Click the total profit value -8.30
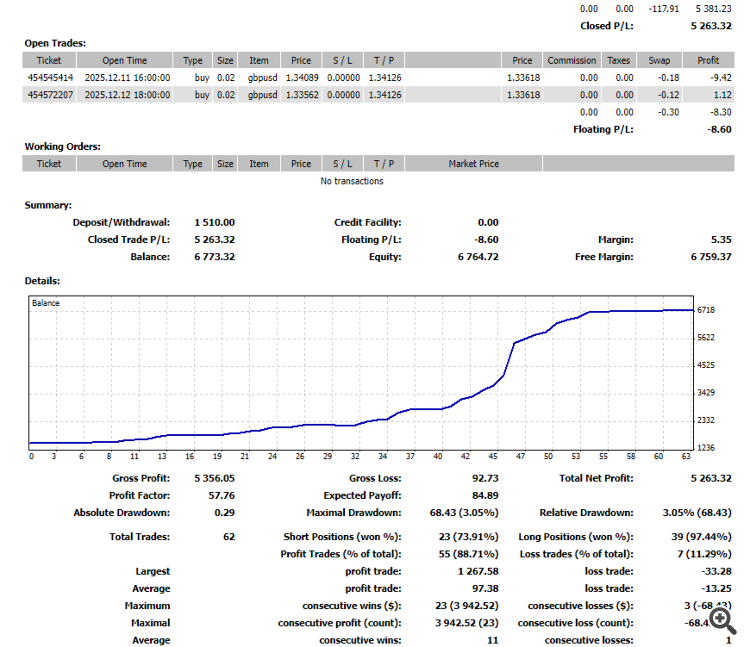 (x=721, y=112)
